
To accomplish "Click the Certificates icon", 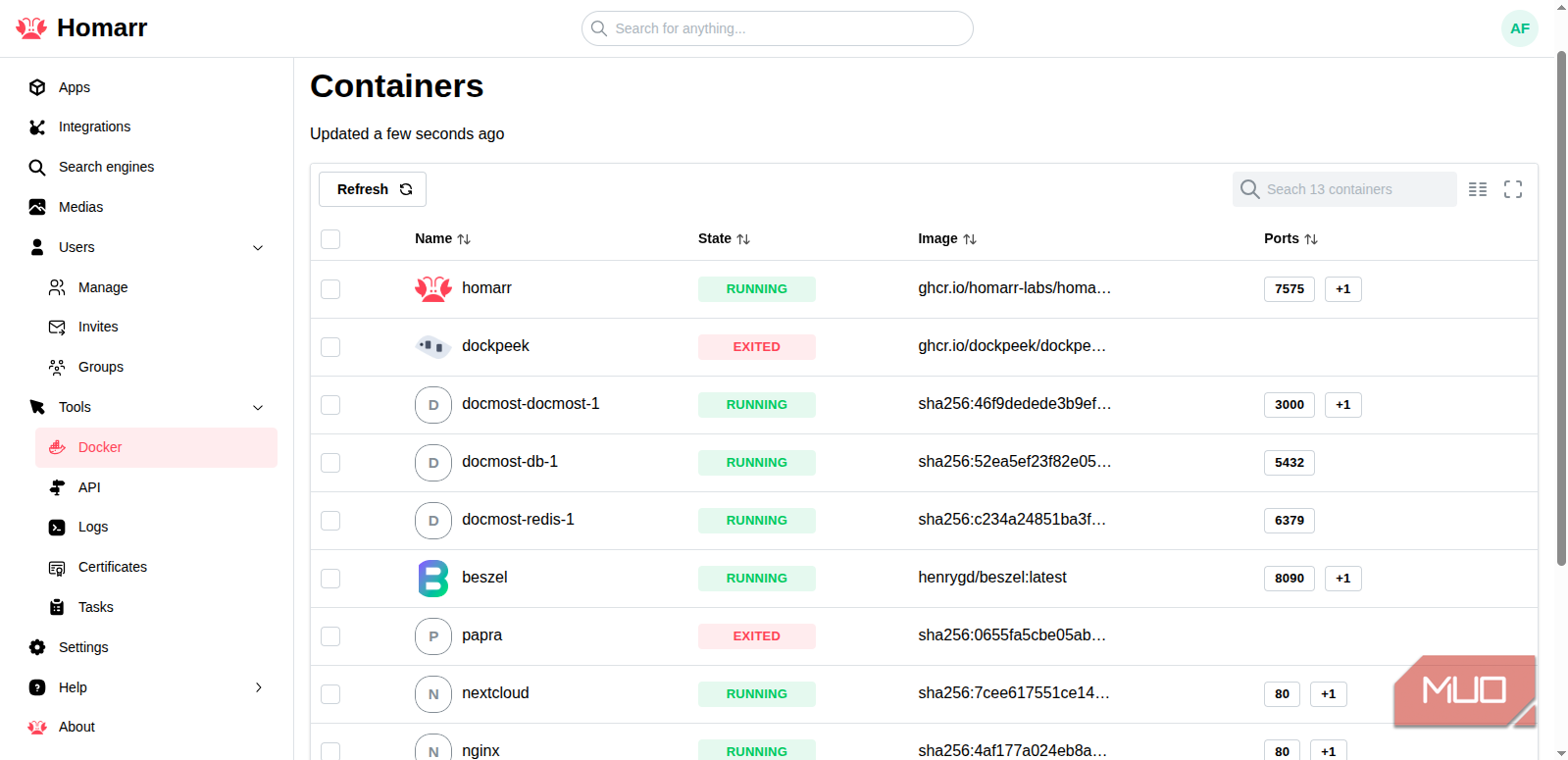I will click(57, 567).
